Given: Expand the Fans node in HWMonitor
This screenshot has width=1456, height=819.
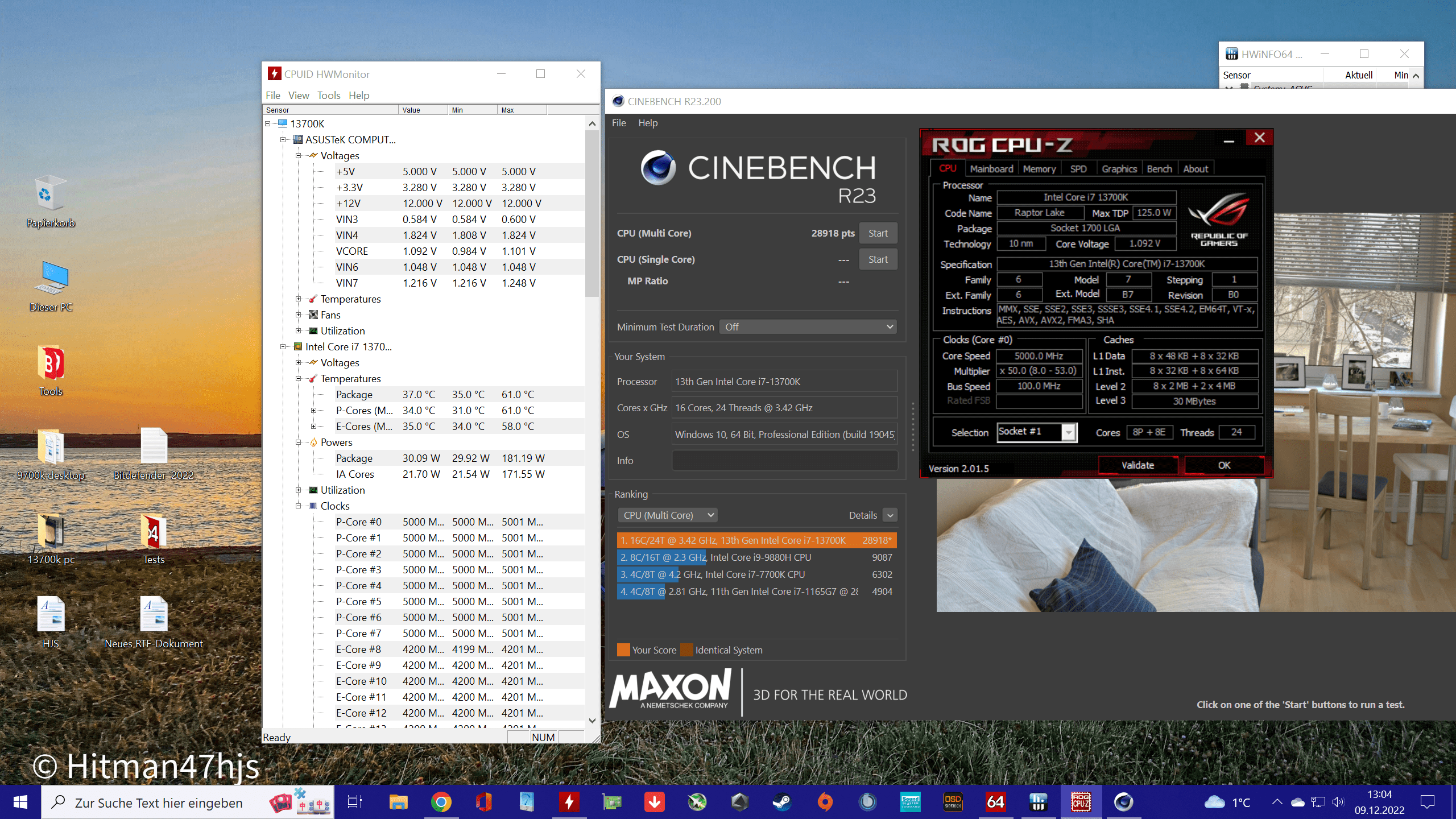Looking at the screenshot, I should pyautogui.click(x=299, y=315).
